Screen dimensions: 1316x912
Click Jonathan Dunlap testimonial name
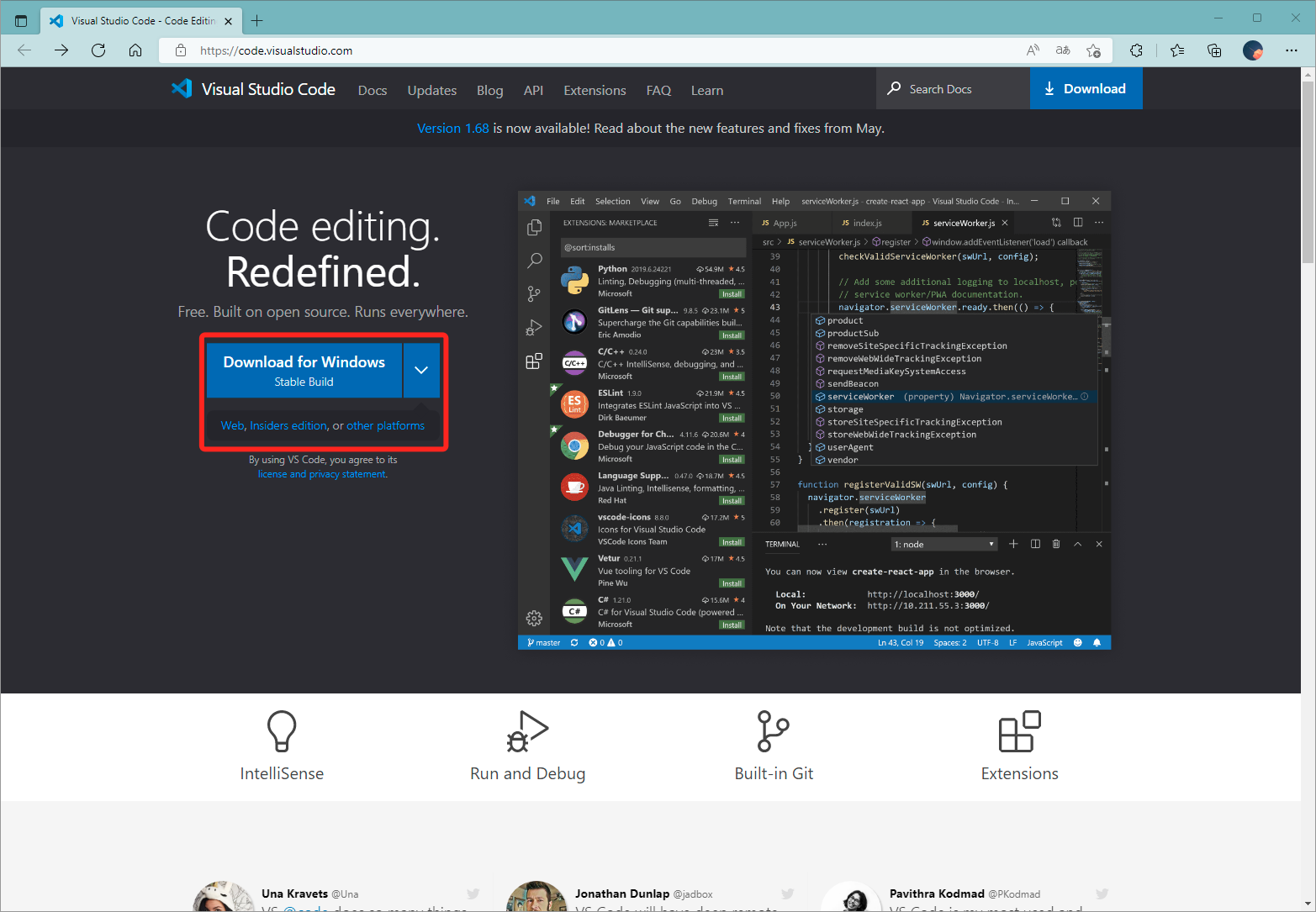(x=622, y=894)
